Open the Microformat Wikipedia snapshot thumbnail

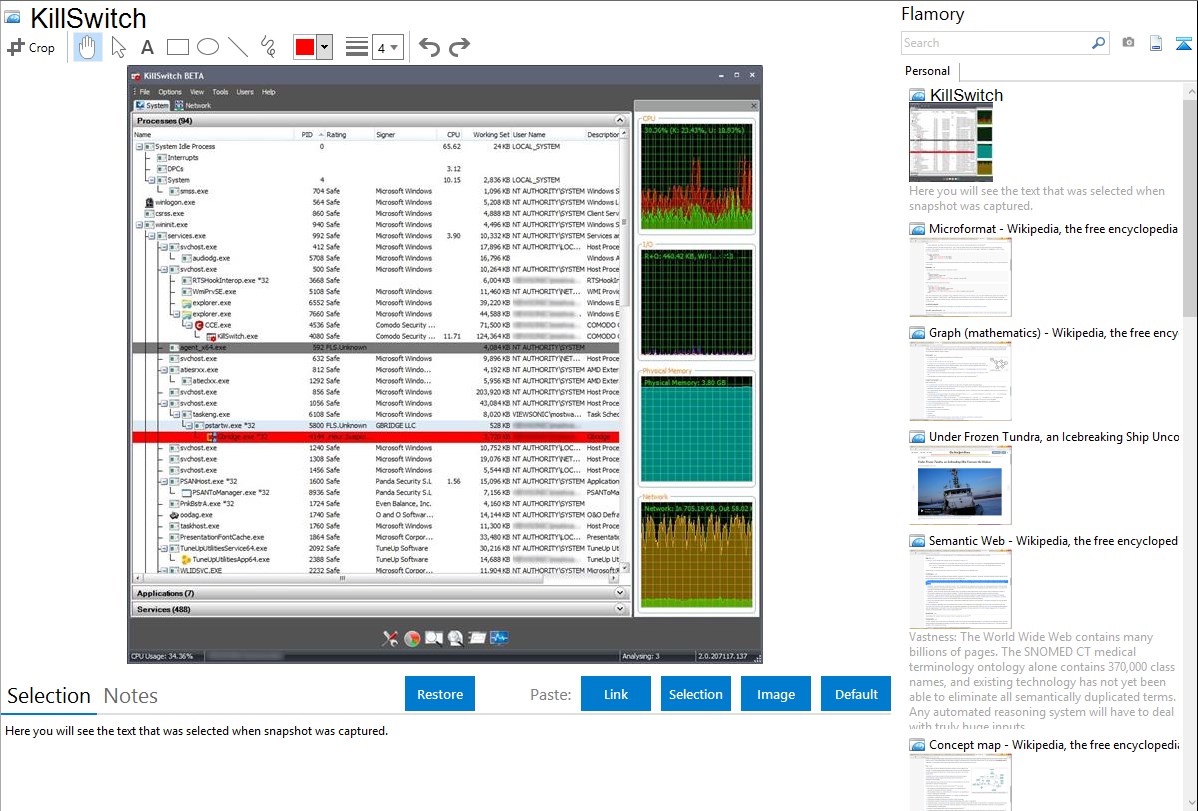[x=960, y=277]
